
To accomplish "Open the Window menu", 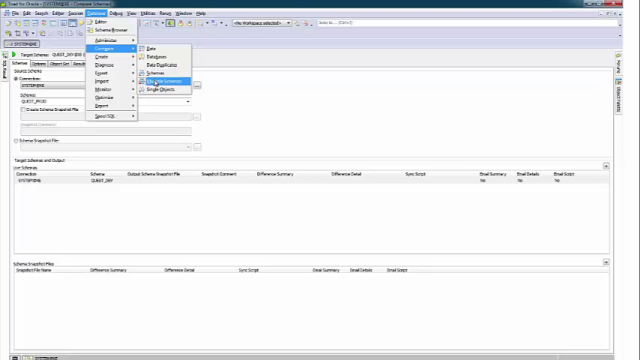I will coord(183,13).
